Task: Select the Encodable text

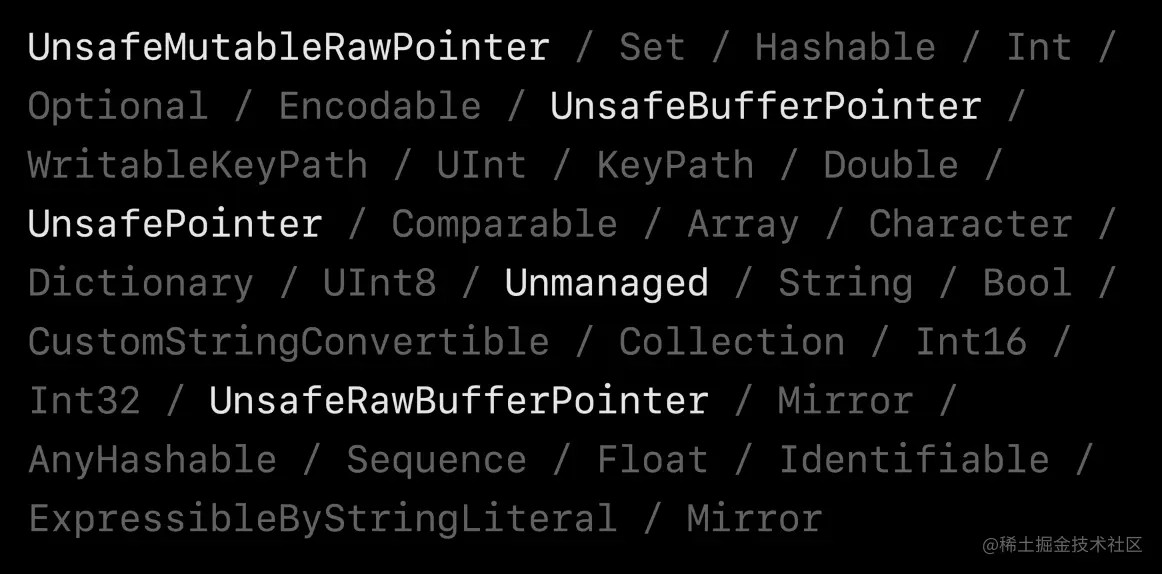Action: click(380, 106)
